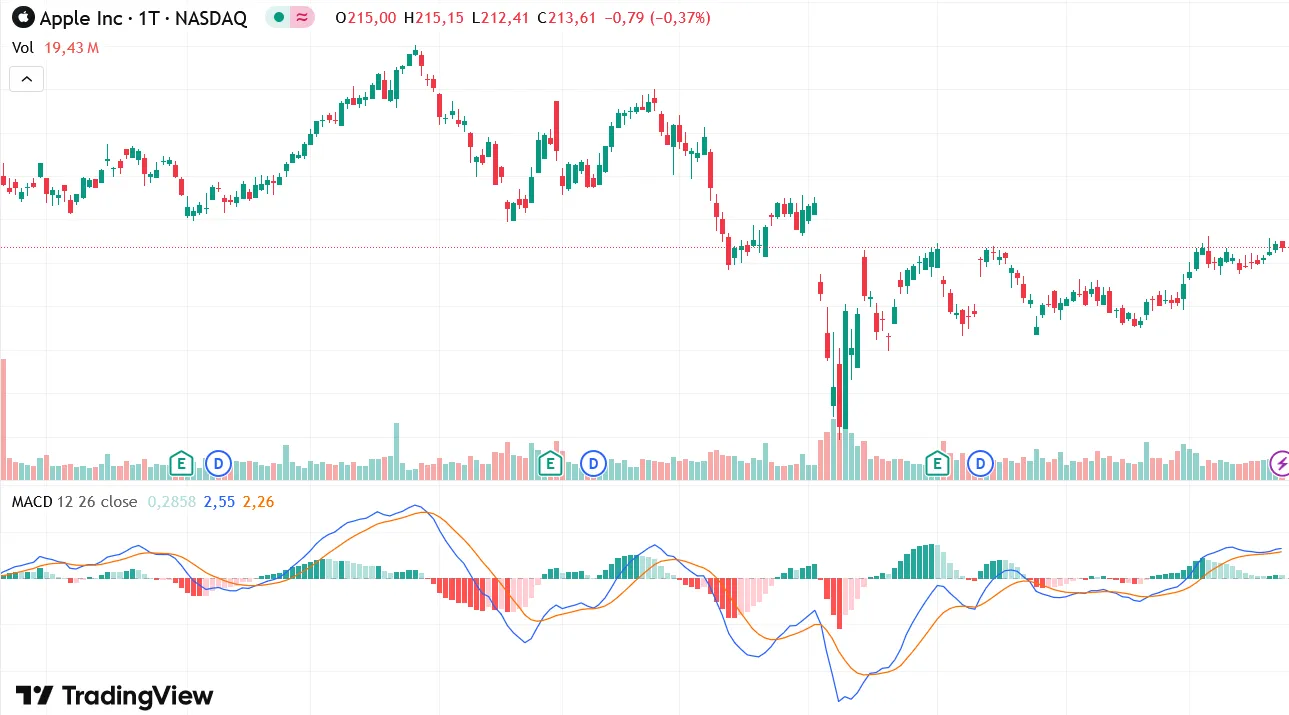Click the TradingView logo link
This screenshot has width=1289, height=715.
pos(115,695)
